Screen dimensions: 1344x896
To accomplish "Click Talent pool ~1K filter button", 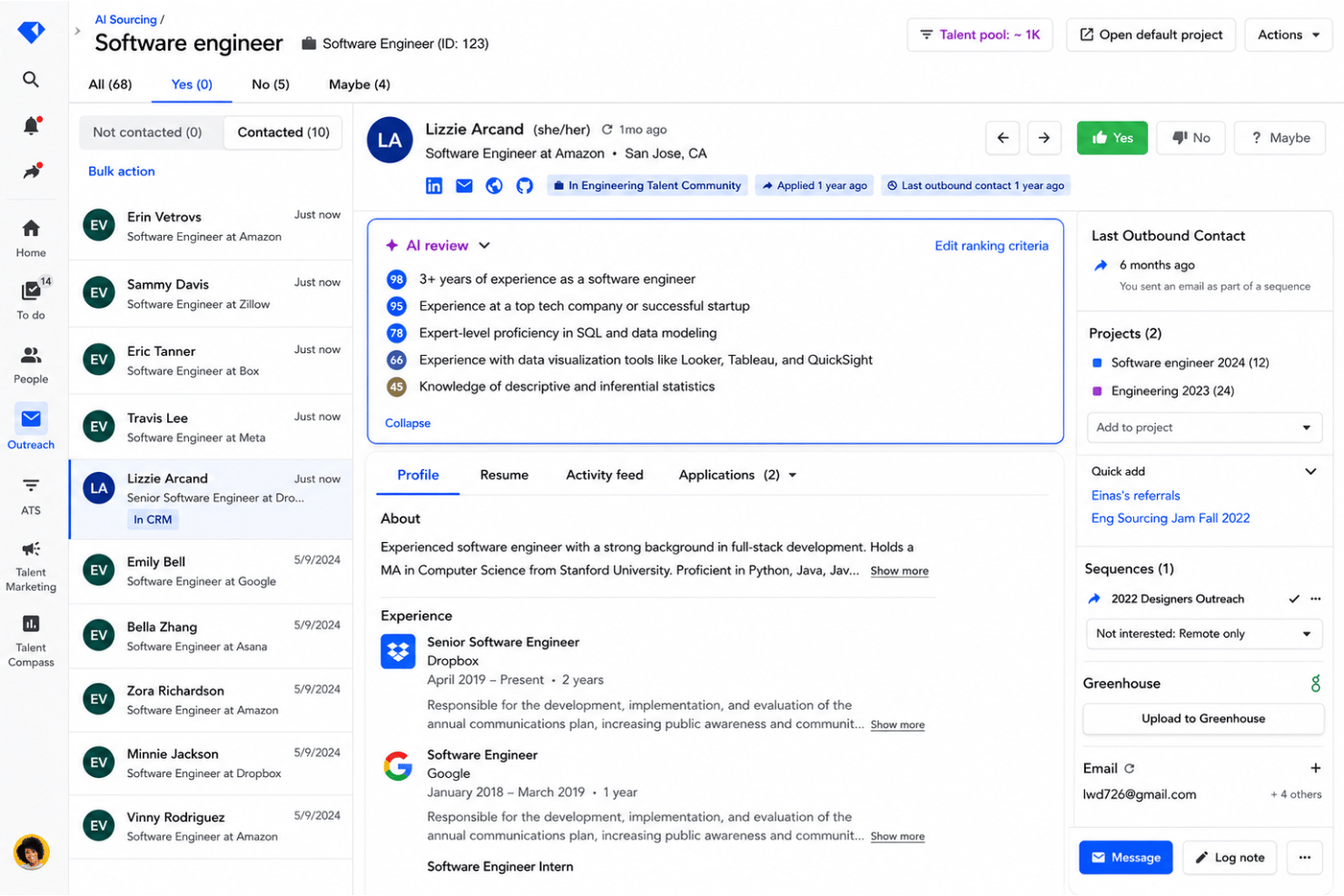I will [980, 34].
